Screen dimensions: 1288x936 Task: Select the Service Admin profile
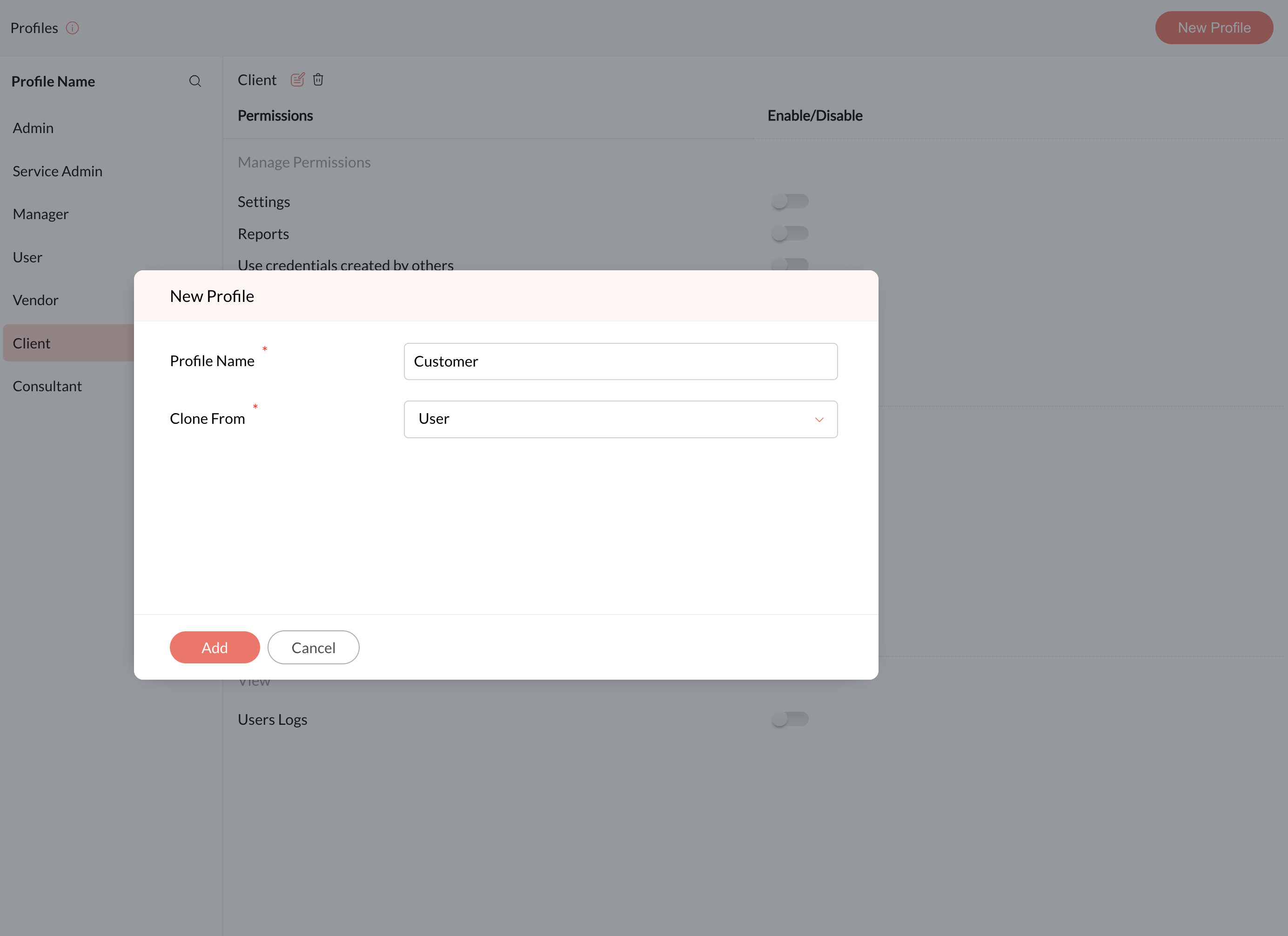[x=57, y=171]
